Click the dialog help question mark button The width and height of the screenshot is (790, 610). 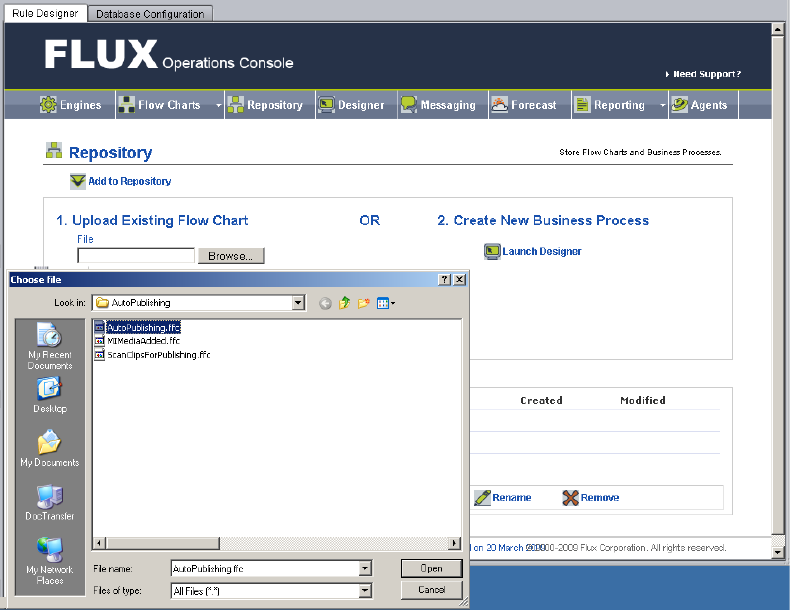click(444, 280)
